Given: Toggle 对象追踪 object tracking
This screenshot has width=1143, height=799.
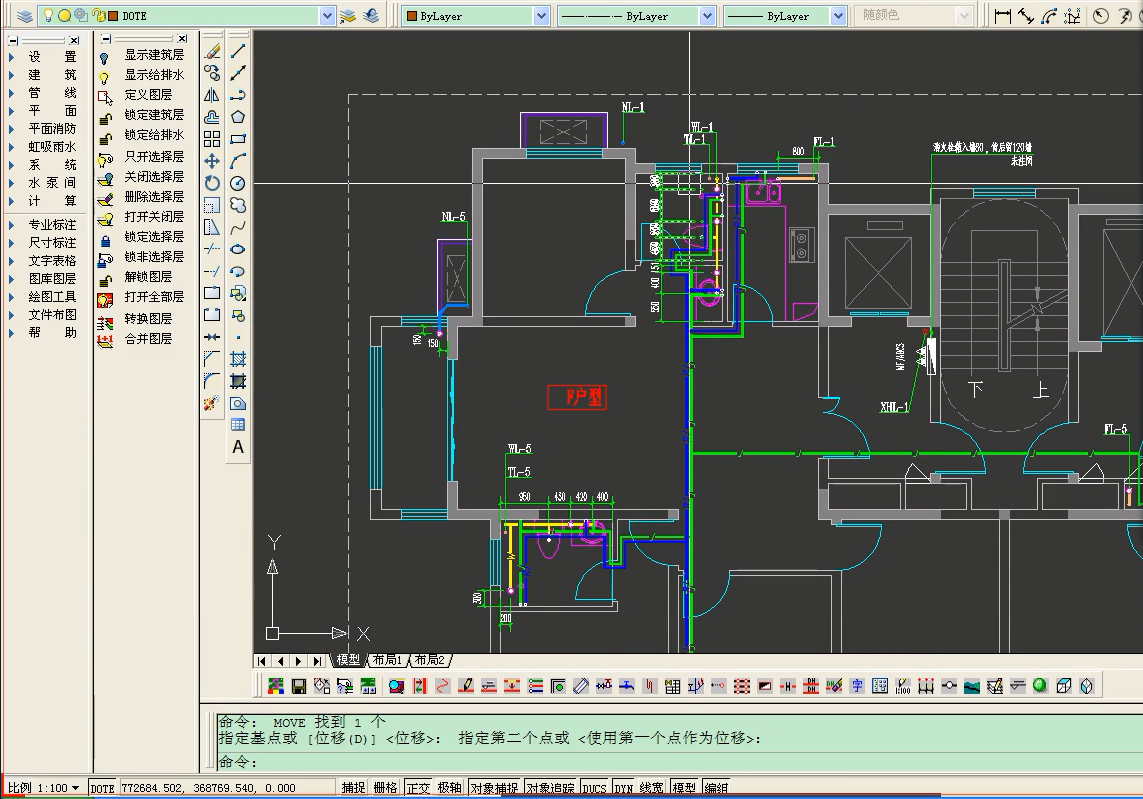Looking at the screenshot, I should (550, 787).
